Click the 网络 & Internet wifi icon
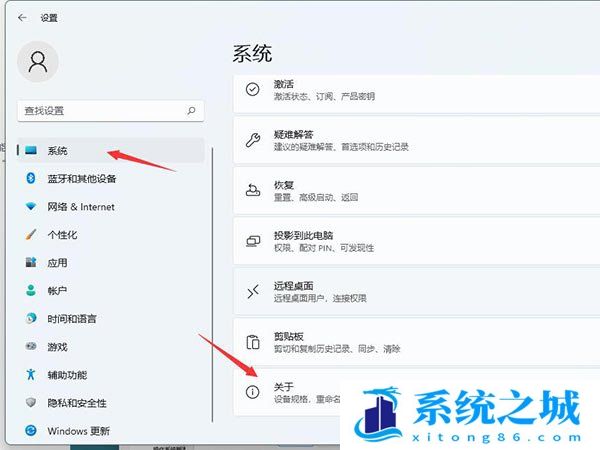Viewport: 600px width, 450px height. coord(30,207)
